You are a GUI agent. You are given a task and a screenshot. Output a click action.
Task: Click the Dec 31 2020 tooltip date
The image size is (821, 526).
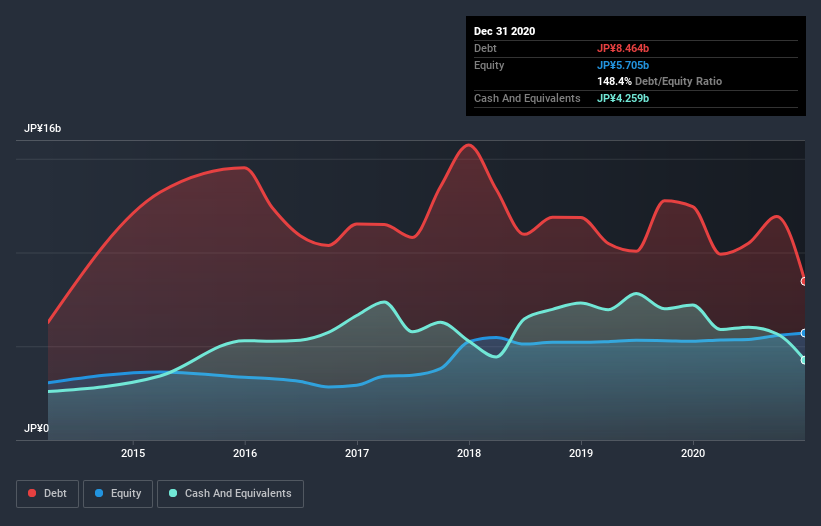click(x=504, y=31)
